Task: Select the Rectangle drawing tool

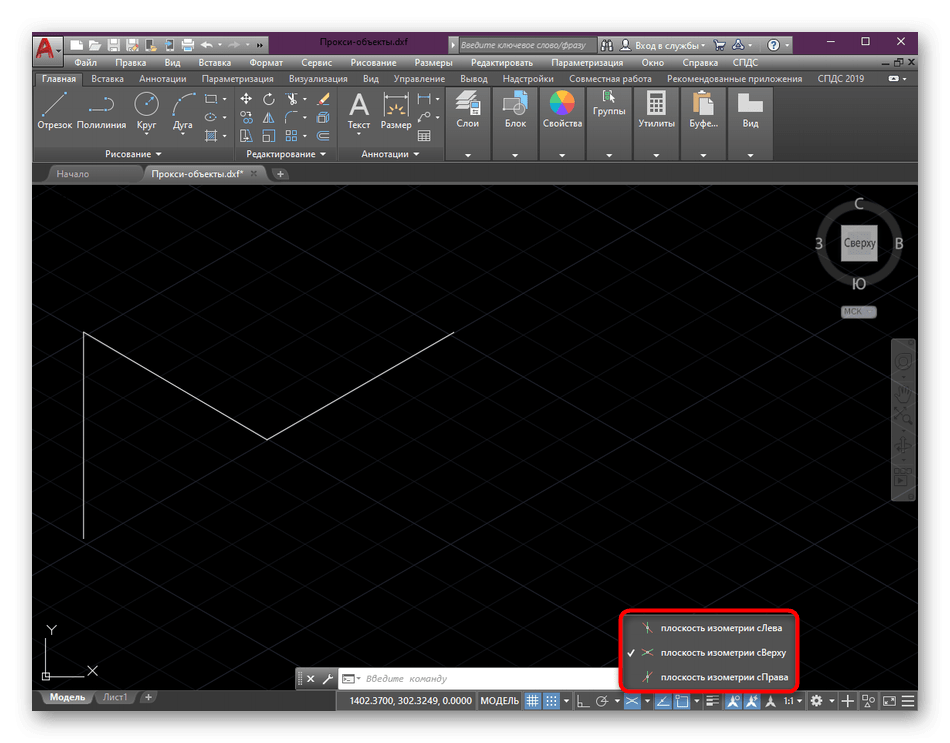Action: tap(210, 99)
